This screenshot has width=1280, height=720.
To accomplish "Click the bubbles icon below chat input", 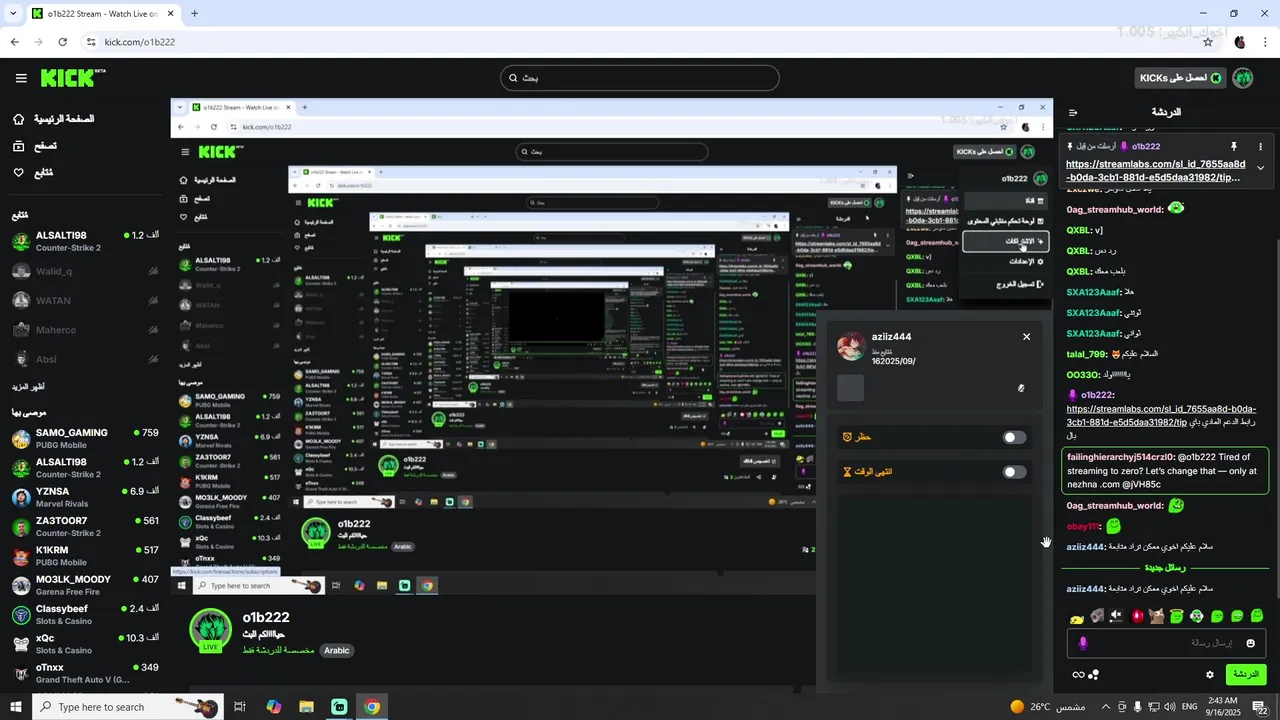I will (1094, 675).
